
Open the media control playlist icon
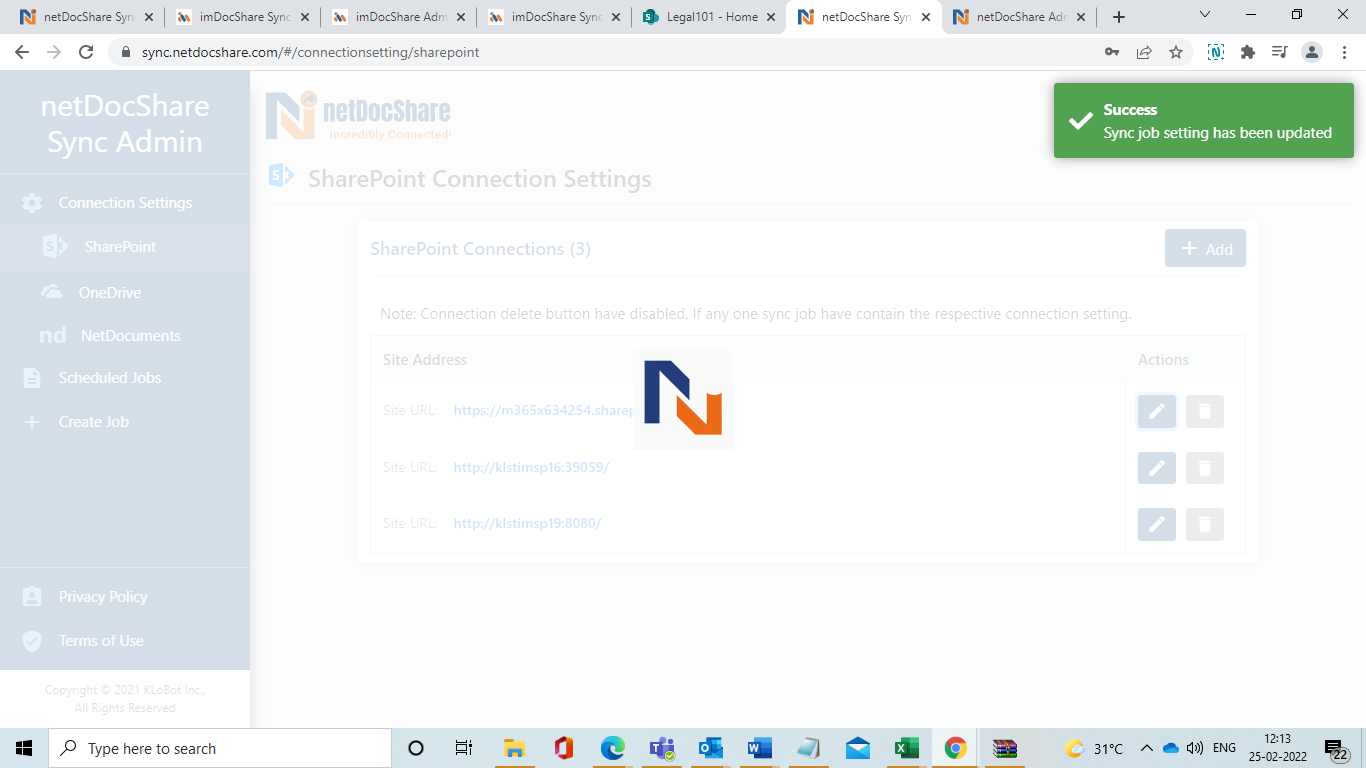(x=1280, y=52)
